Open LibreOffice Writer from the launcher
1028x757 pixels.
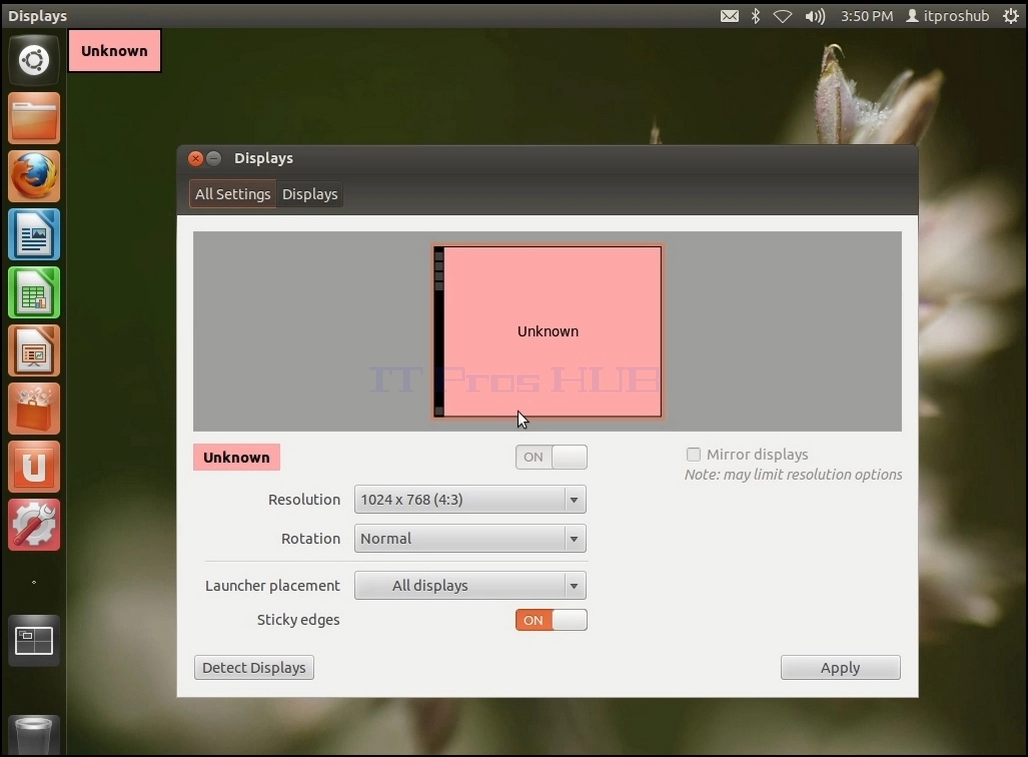(x=33, y=234)
